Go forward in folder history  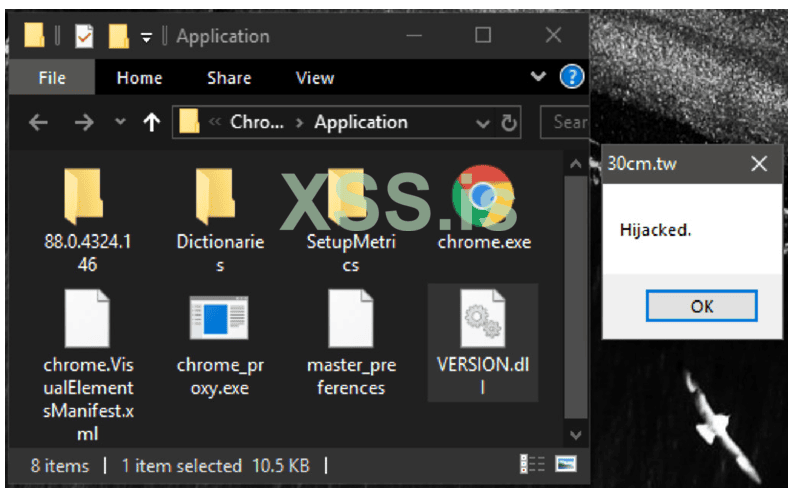(84, 122)
